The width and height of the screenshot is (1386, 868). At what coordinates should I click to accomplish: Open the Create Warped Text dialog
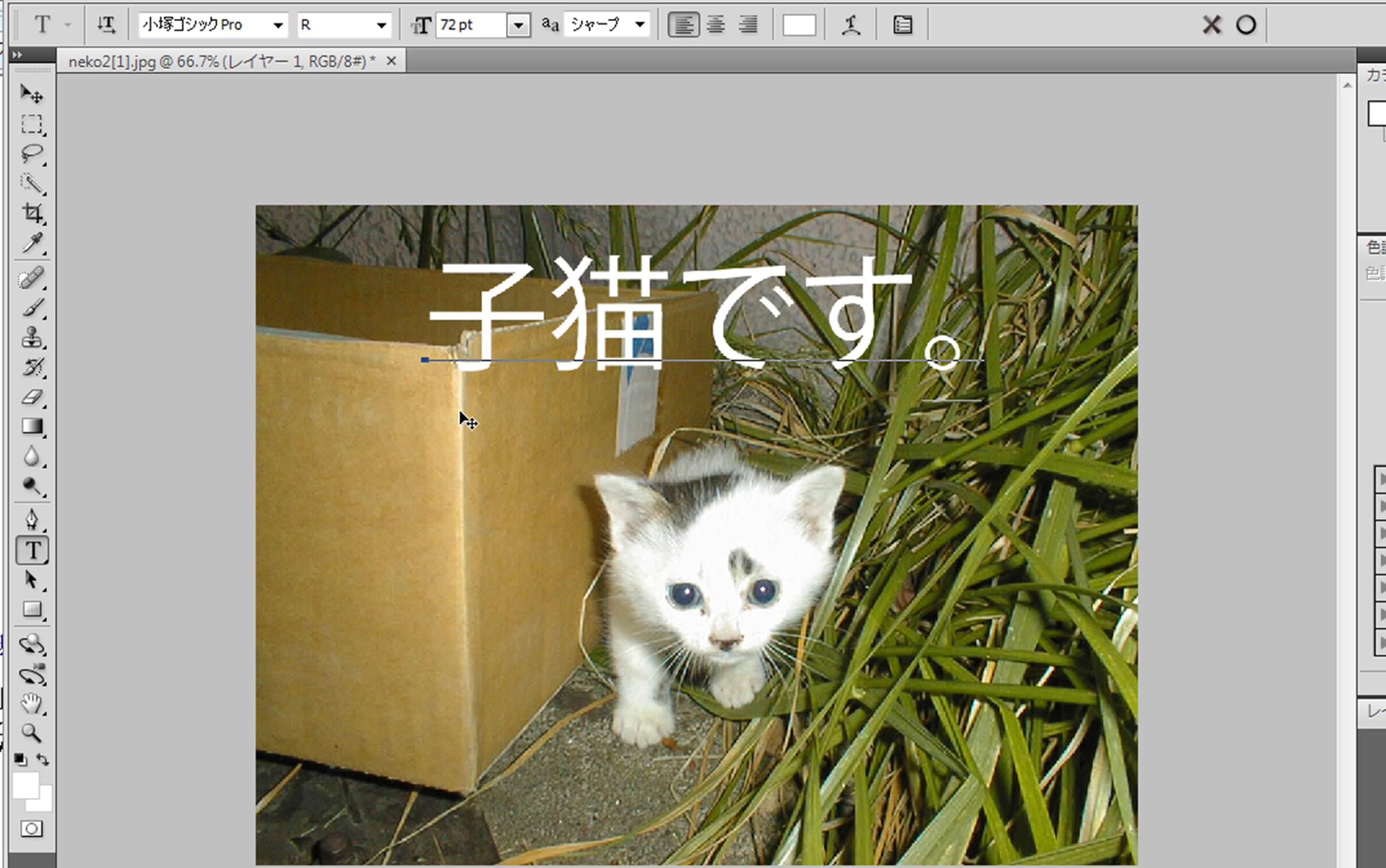tap(851, 25)
